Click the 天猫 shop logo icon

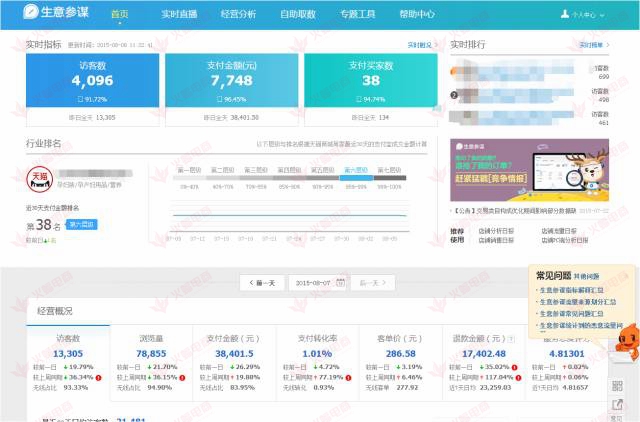click(x=39, y=178)
